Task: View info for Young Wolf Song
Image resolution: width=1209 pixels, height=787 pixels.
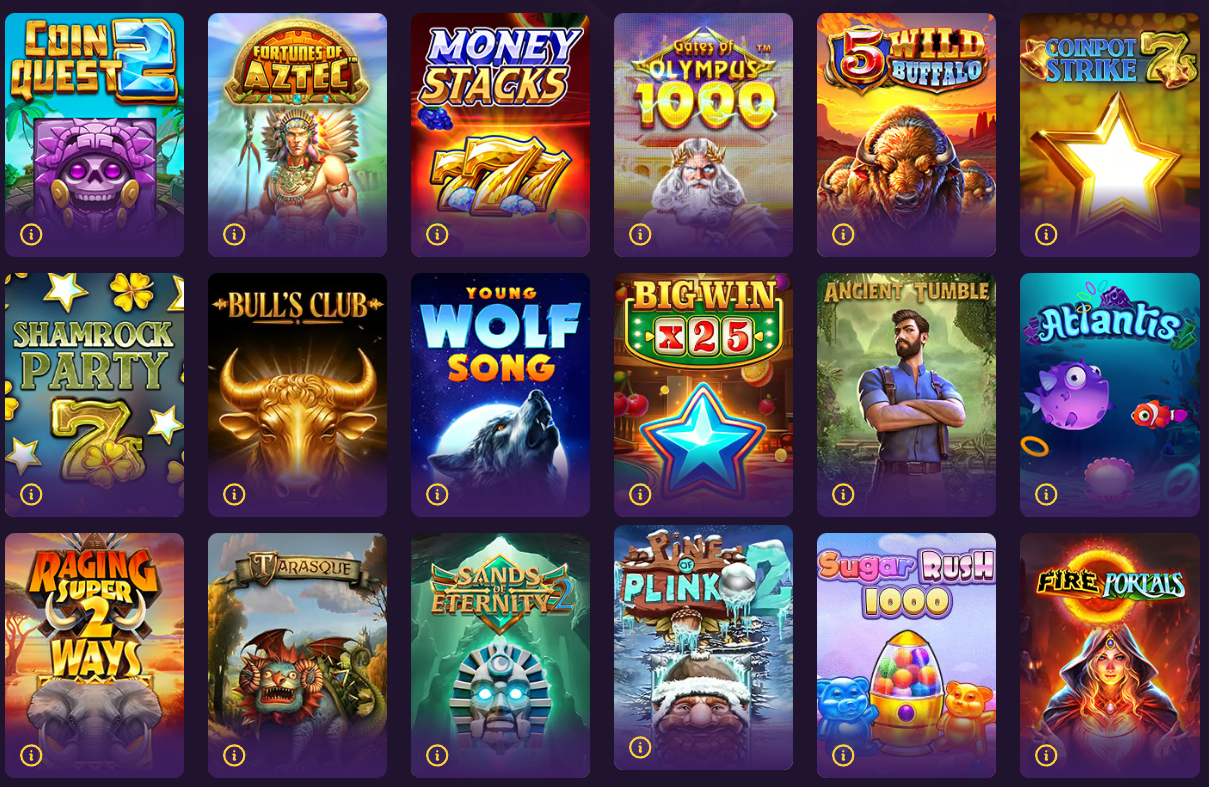Action: [x=437, y=494]
